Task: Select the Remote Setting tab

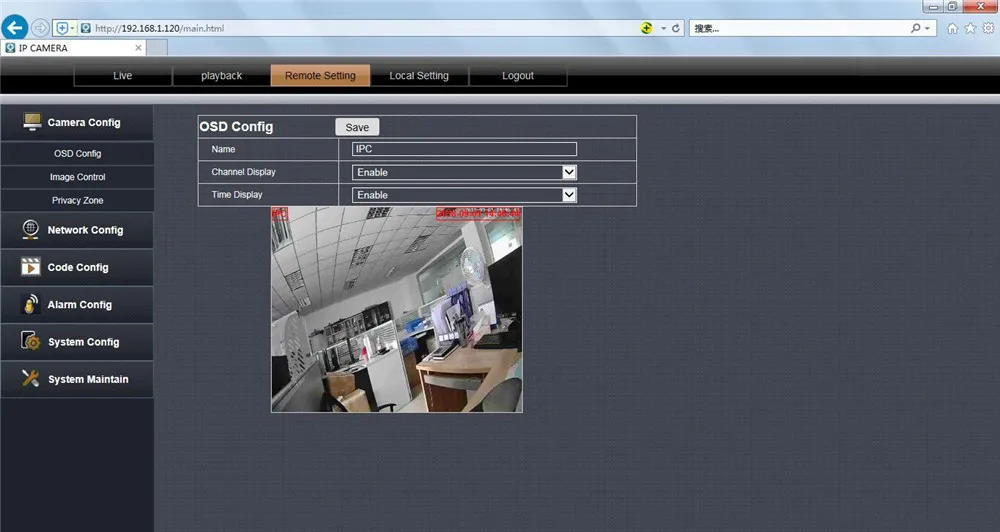Action: pos(320,75)
